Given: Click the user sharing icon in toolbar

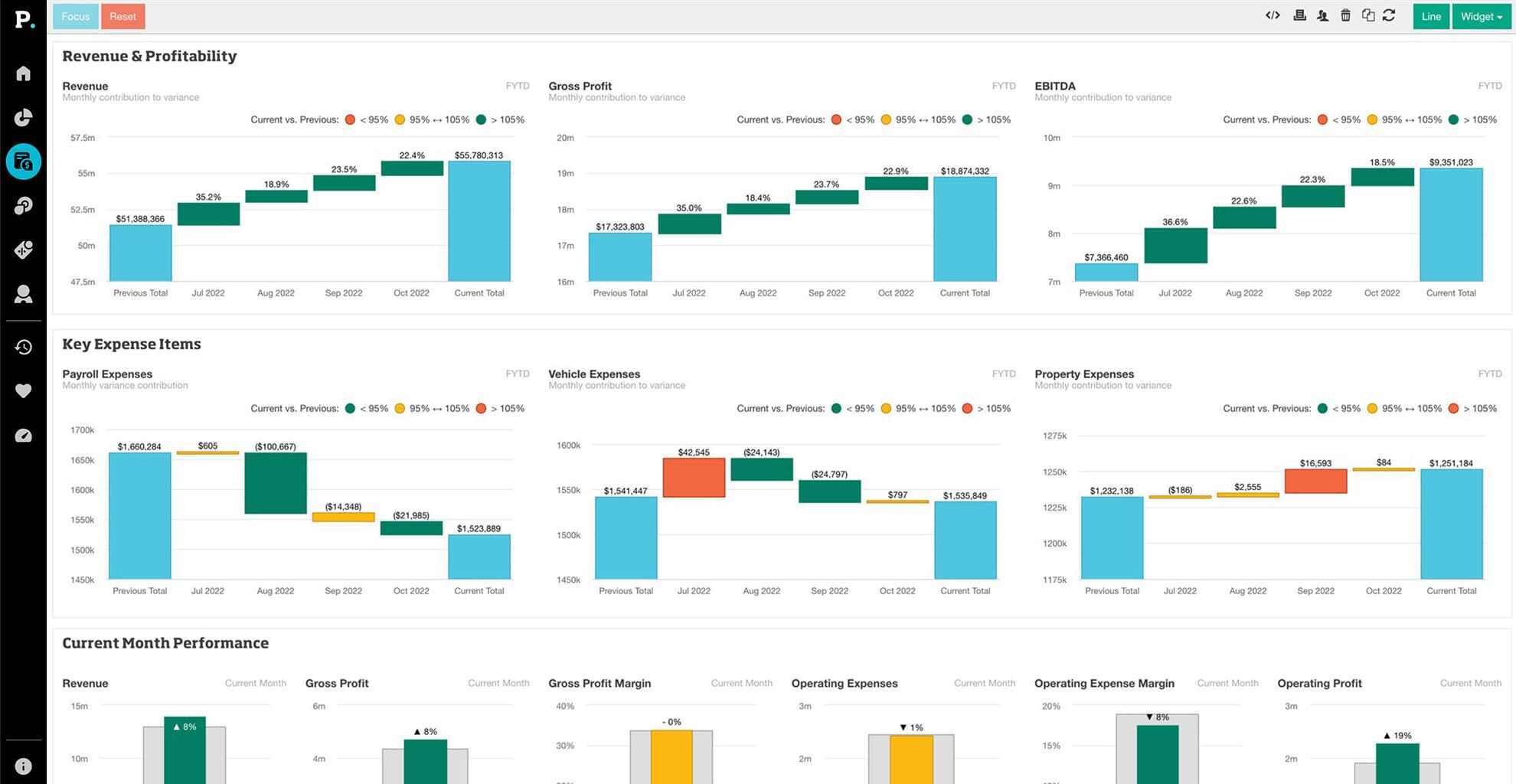Looking at the screenshot, I should pos(1322,15).
